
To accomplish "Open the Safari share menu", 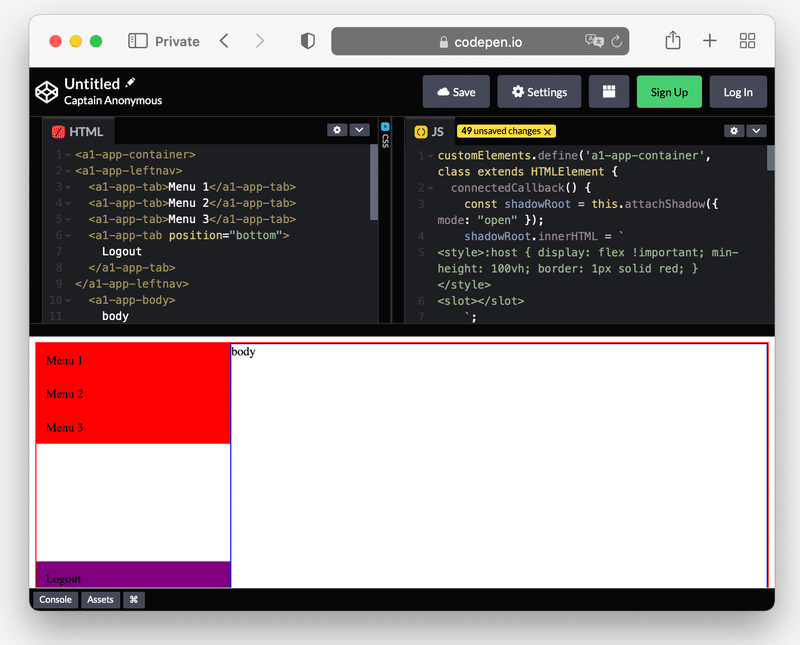I will [673, 40].
